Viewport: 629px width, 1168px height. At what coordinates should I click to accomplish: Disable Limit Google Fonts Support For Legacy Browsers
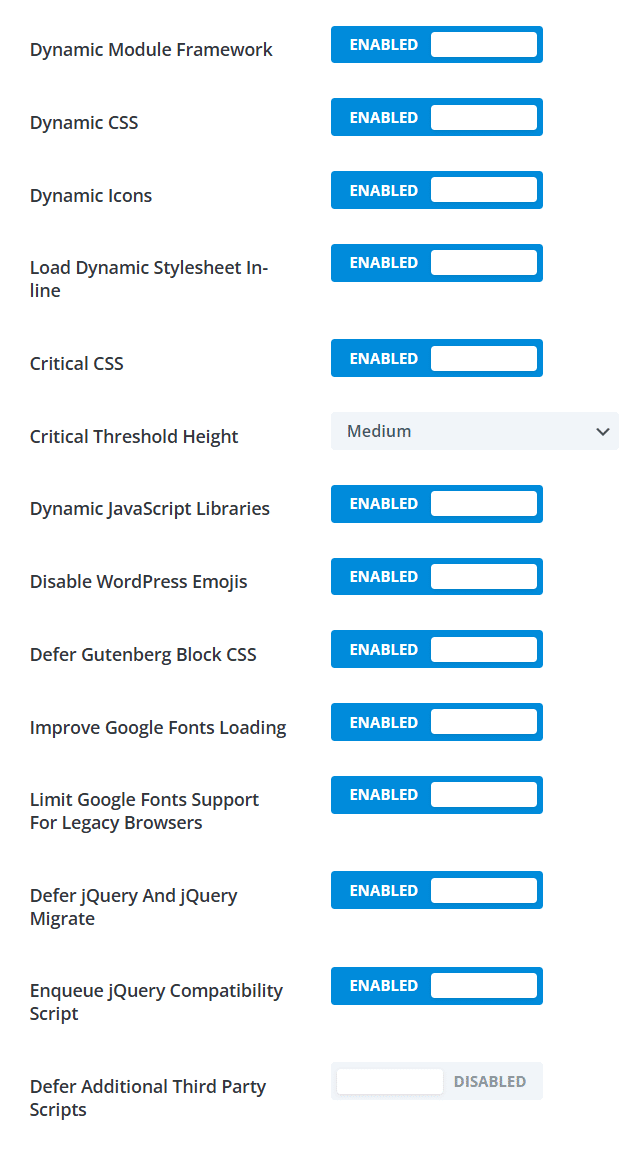[x=437, y=795]
